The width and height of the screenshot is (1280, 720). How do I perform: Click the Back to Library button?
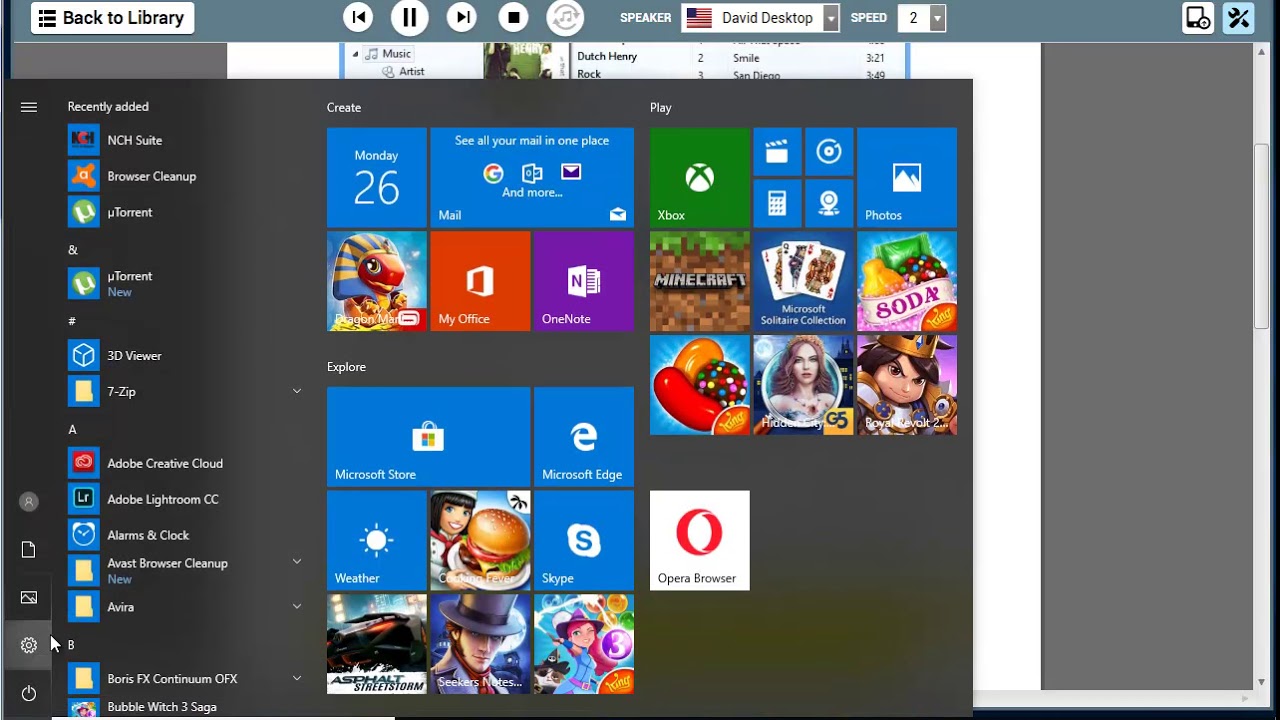click(x=112, y=18)
